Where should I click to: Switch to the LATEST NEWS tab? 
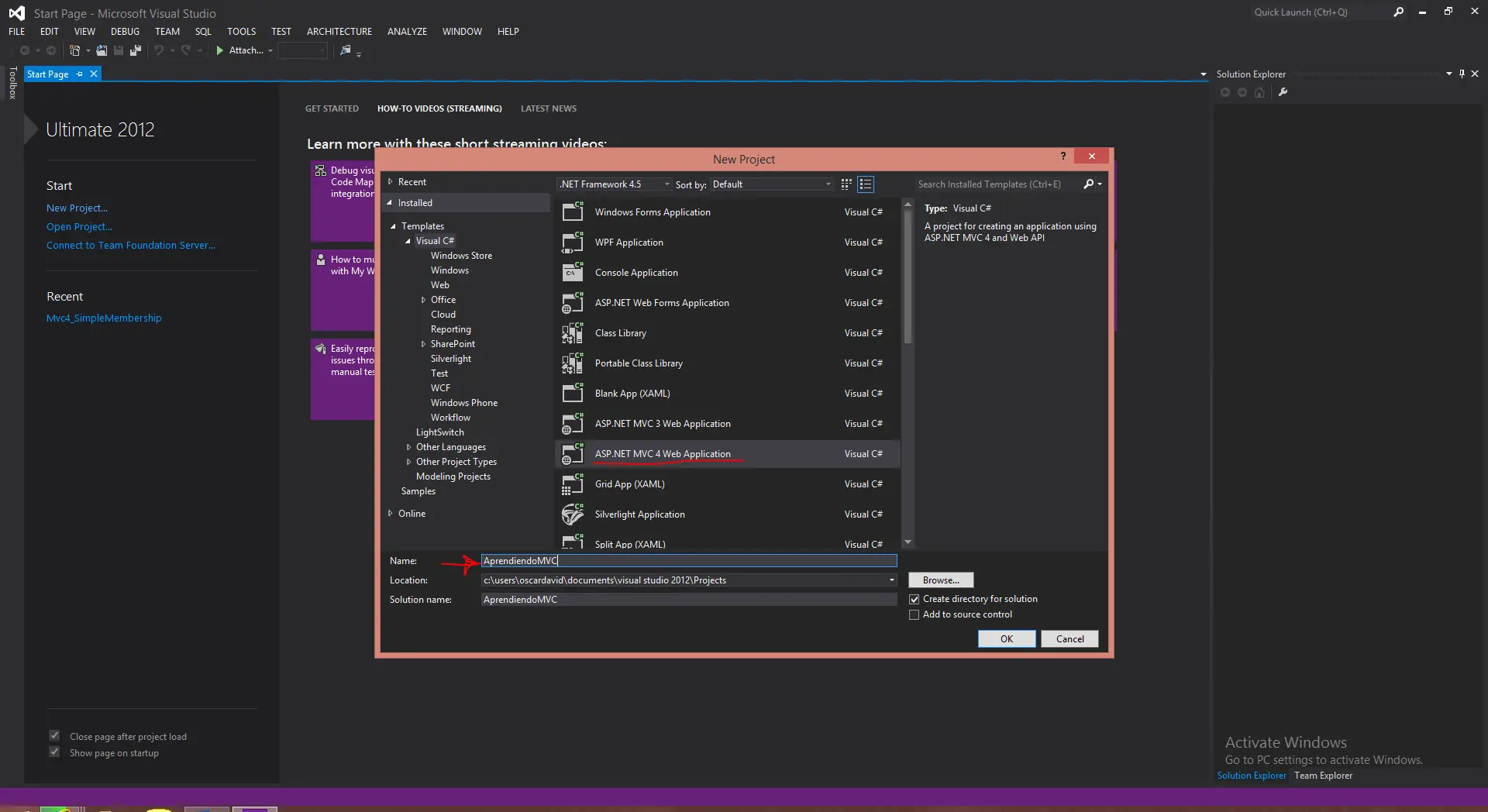point(549,108)
